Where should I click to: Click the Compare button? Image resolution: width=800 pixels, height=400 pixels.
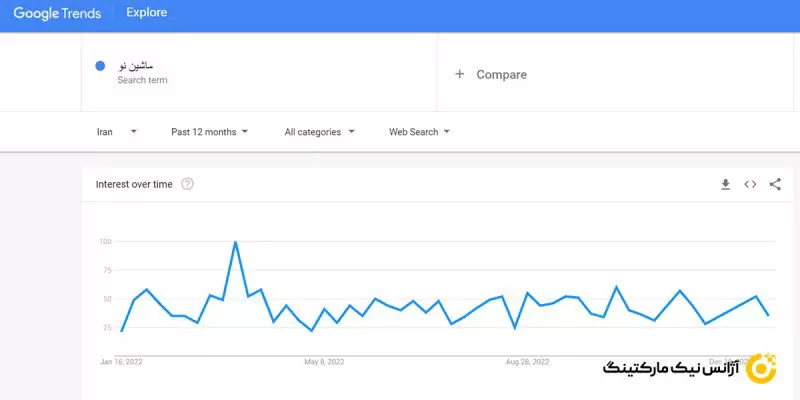501,74
